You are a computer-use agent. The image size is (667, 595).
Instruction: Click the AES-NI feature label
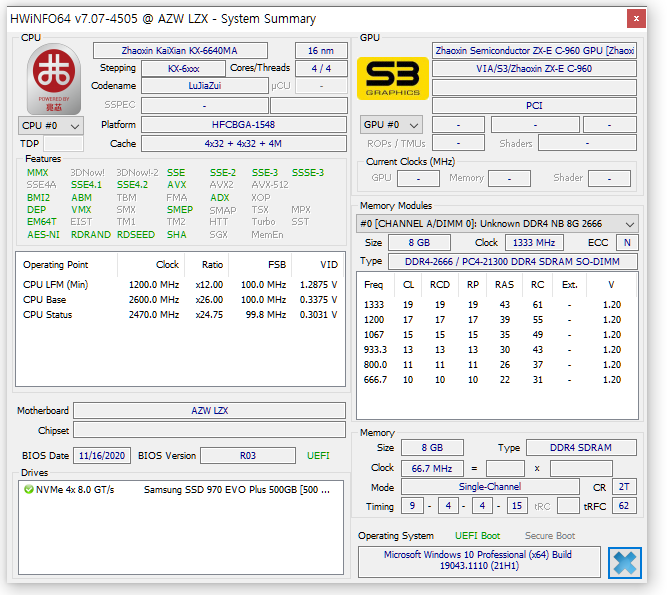(43, 234)
